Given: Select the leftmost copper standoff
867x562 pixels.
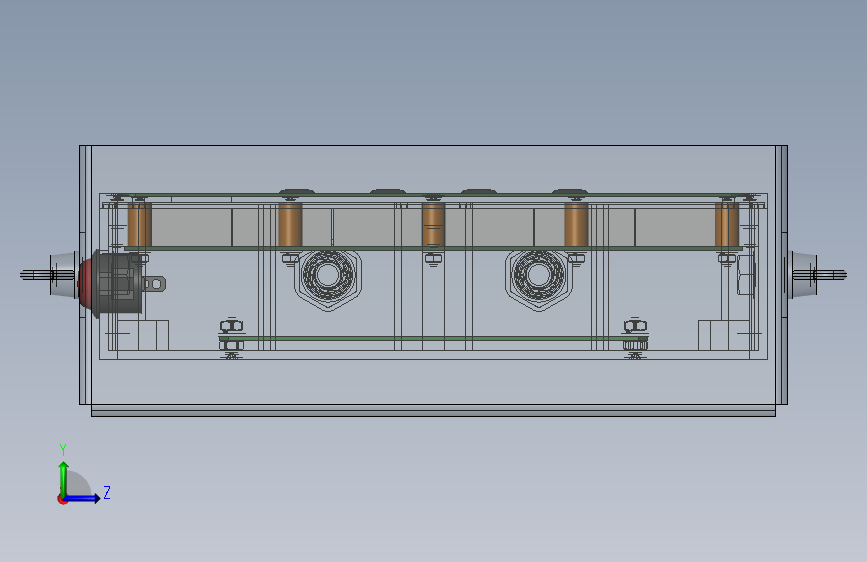Looking at the screenshot, I should point(140,225).
